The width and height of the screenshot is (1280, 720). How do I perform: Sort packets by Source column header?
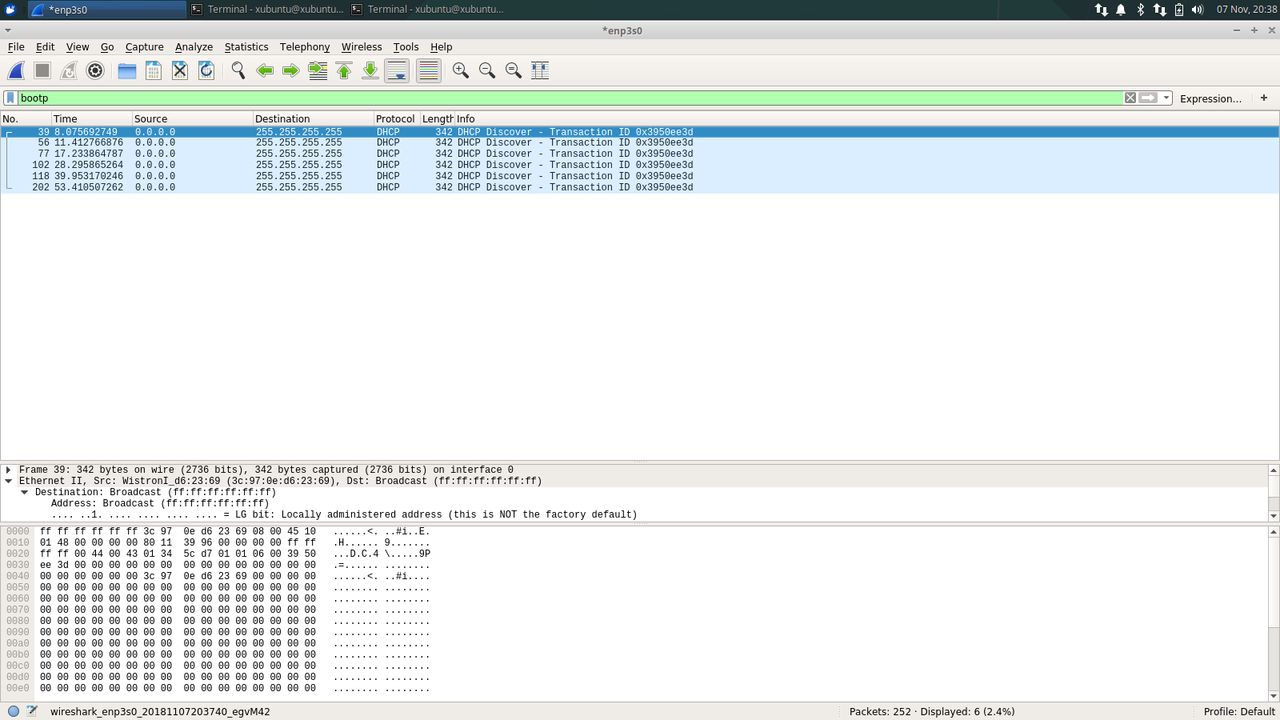coord(192,119)
